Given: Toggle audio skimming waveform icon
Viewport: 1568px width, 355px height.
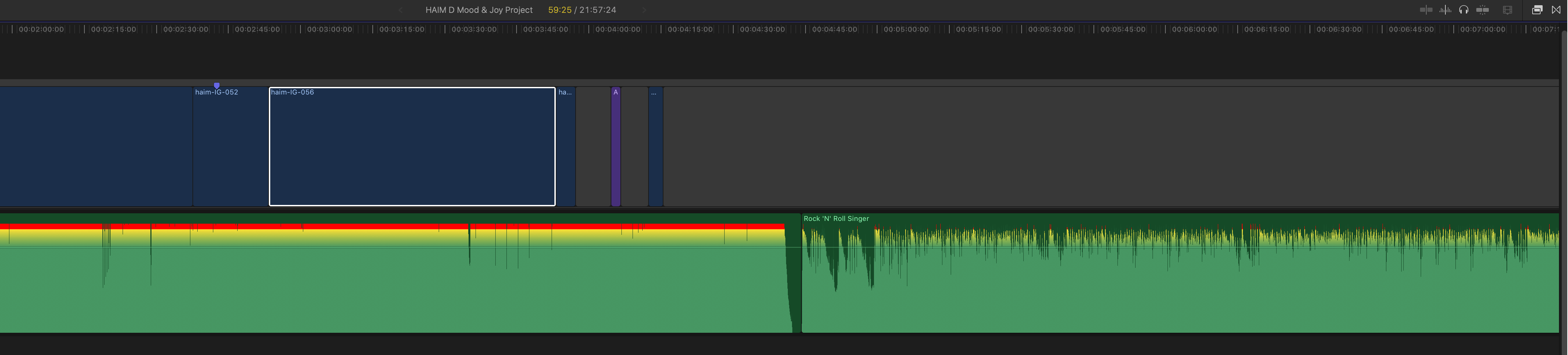Looking at the screenshot, I should (x=1445, y=10).
